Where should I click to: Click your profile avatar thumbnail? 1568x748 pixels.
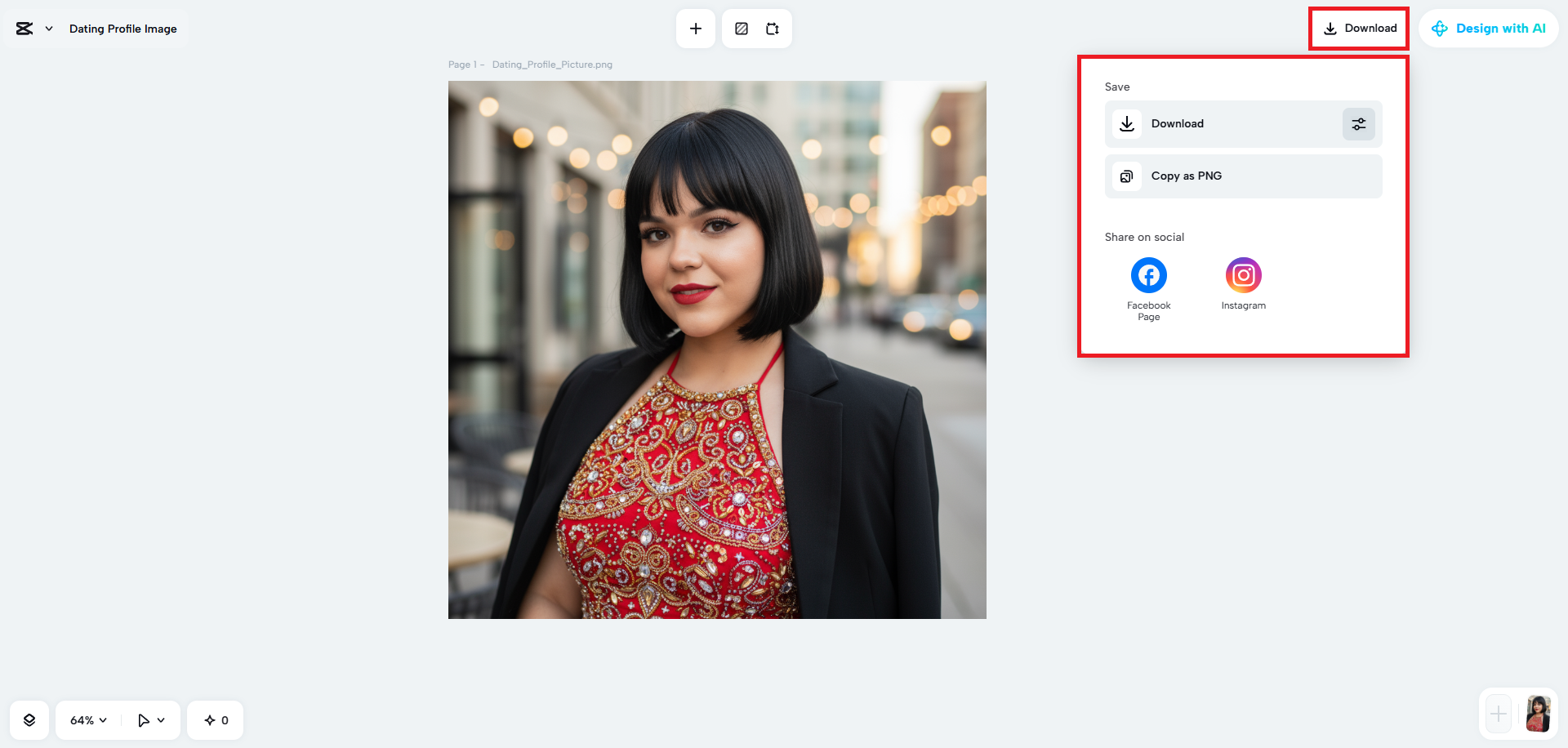click(1538, 713)
